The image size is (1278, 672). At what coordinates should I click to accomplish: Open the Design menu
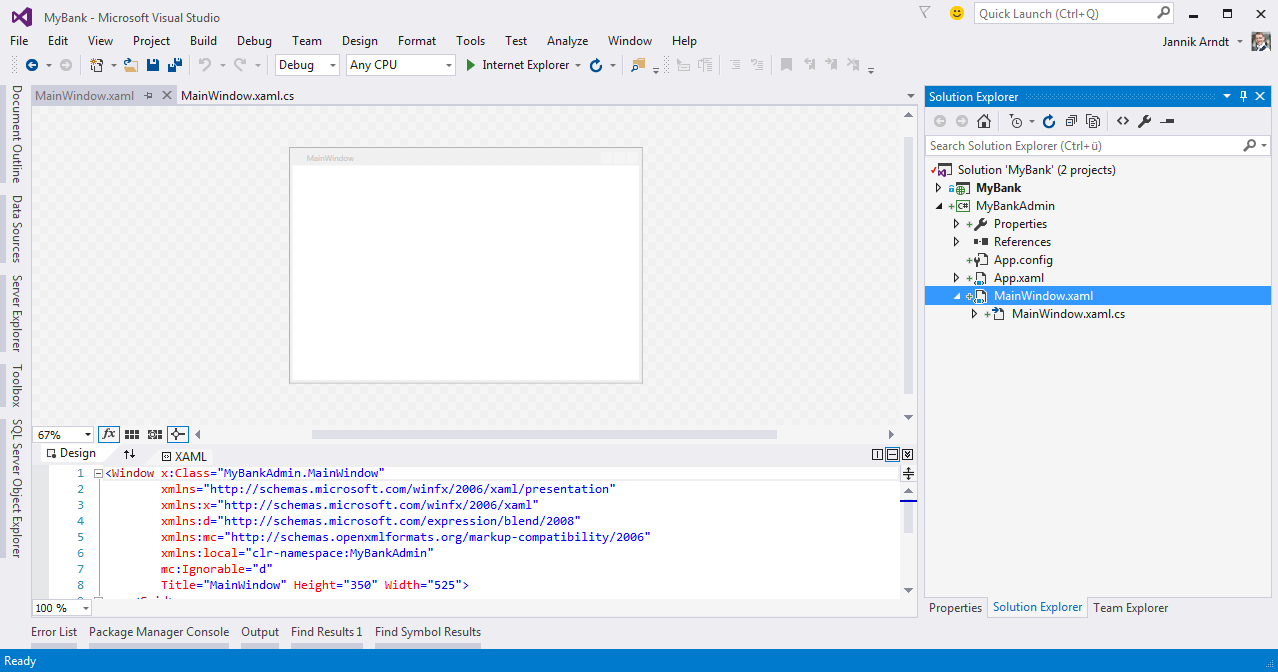point(359,41)
